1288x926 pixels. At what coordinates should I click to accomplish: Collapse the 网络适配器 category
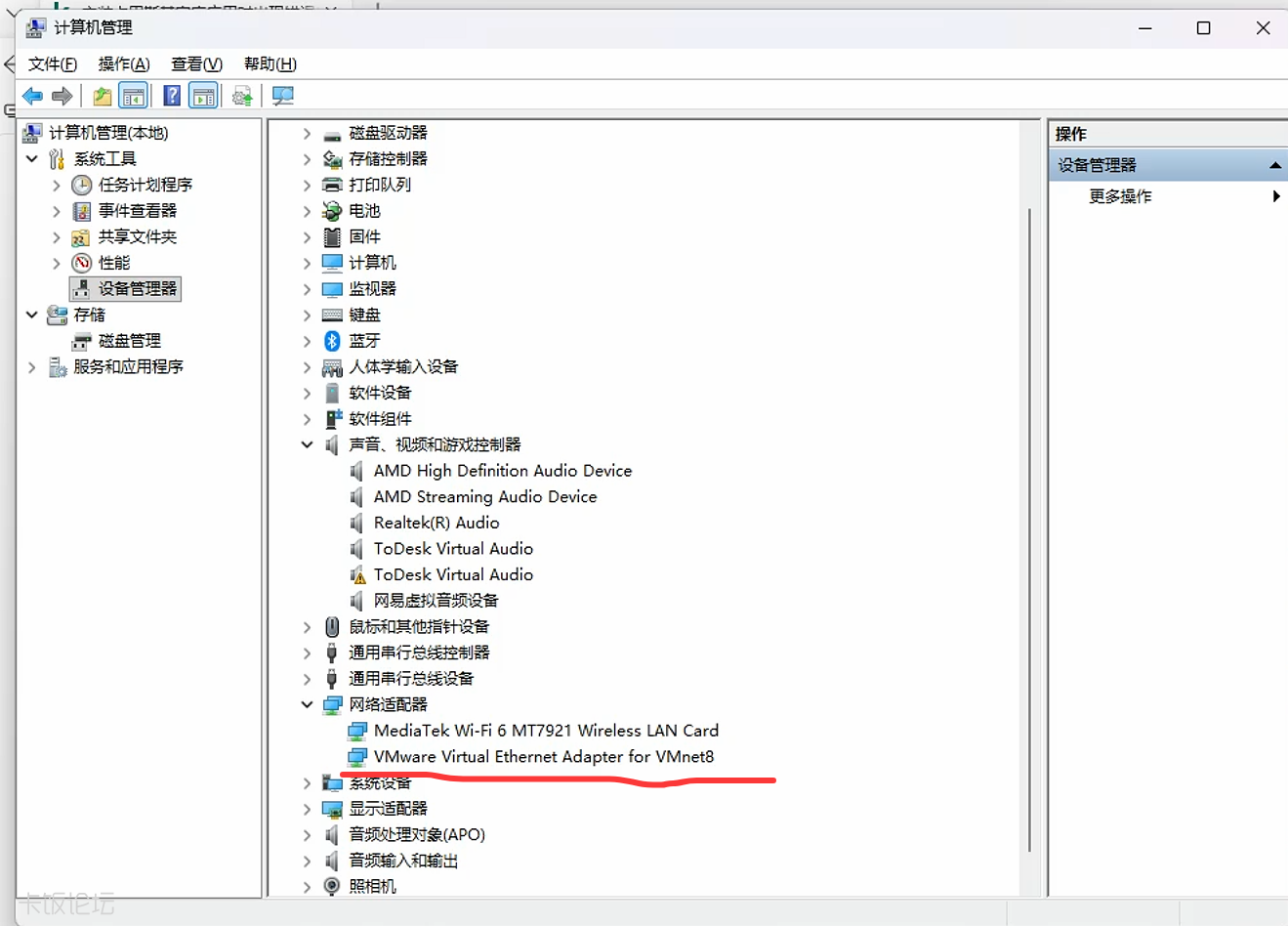click(307, 704)
